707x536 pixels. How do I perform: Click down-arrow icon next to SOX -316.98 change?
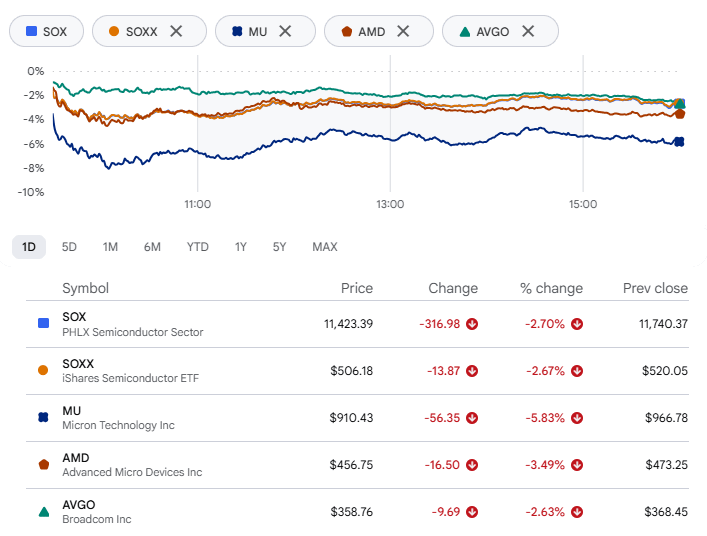472,324
